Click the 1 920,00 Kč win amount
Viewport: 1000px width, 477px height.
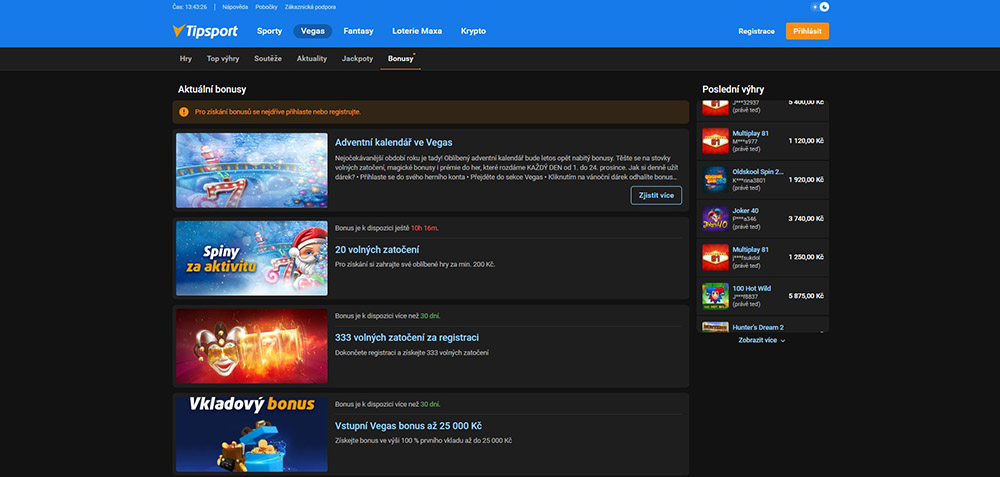806,179
